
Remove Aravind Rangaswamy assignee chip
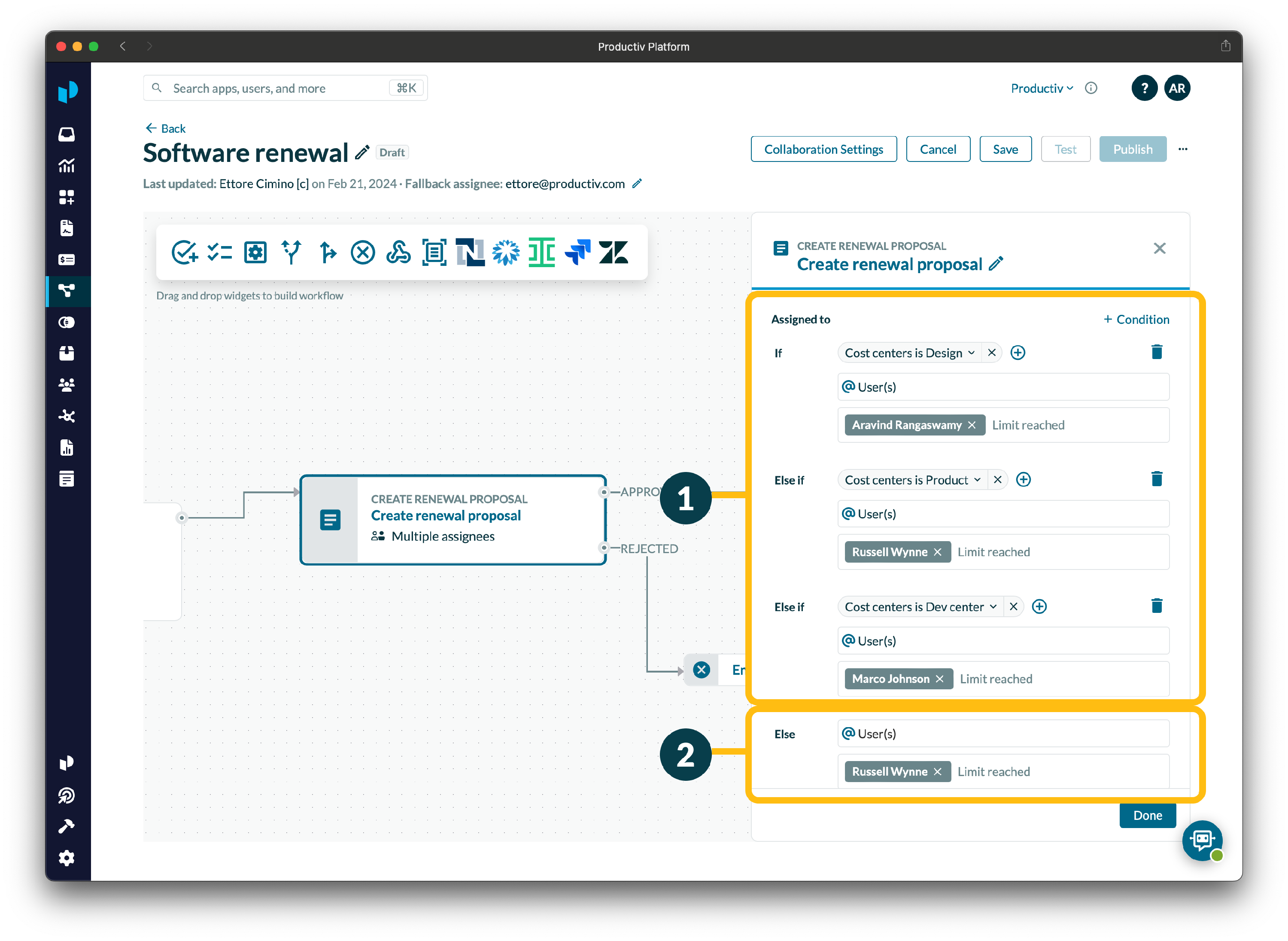(x=972, y=425)
